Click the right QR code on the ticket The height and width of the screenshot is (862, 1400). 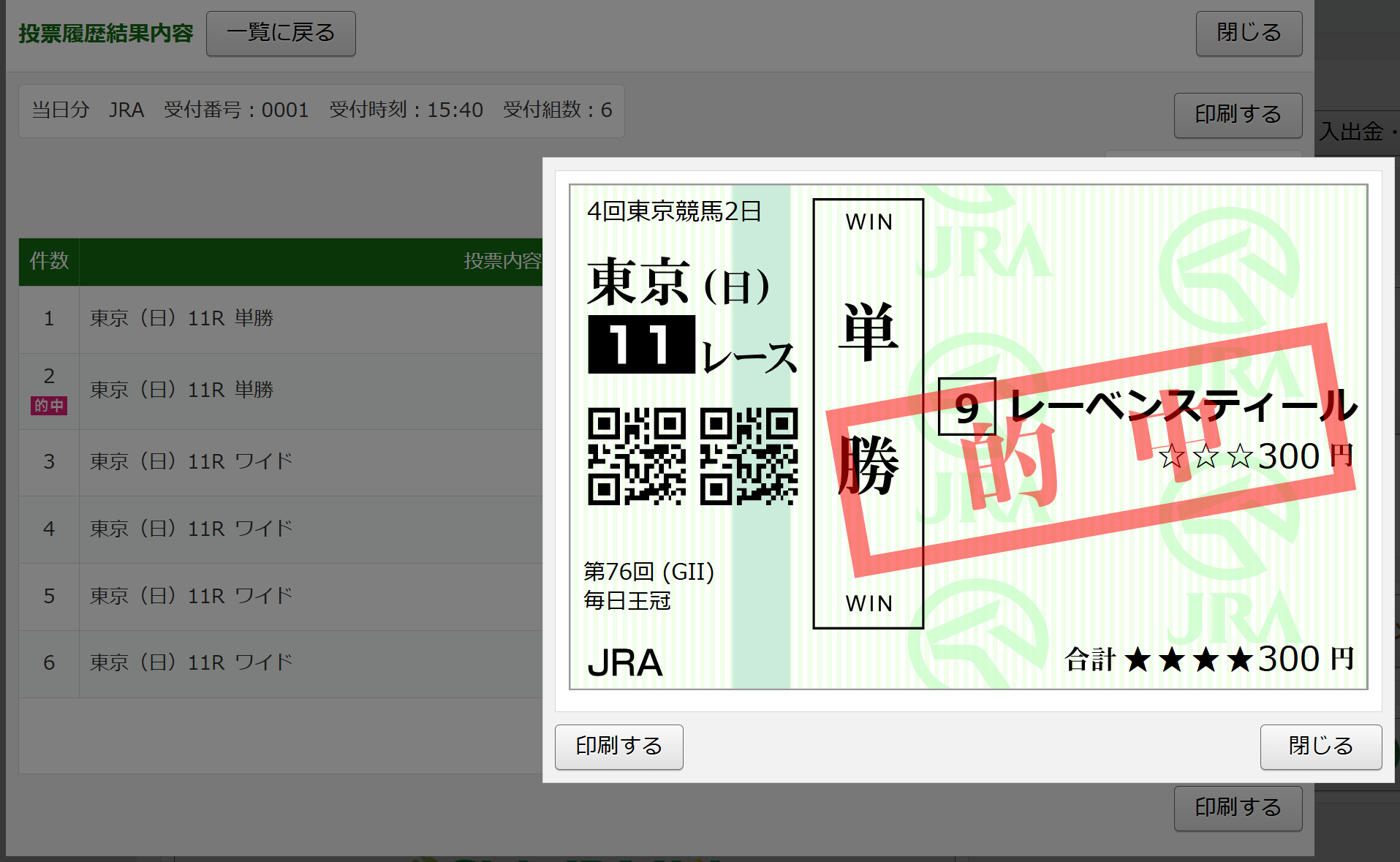749,456
